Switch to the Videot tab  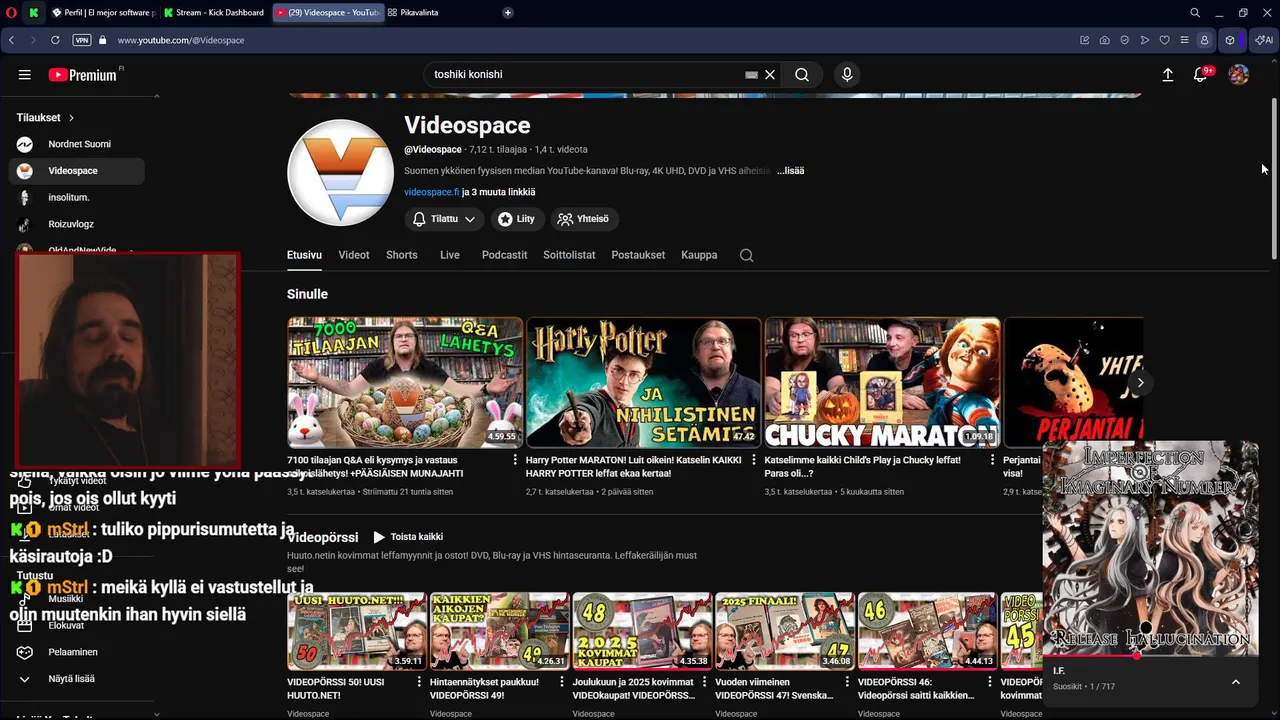(354, 255)
